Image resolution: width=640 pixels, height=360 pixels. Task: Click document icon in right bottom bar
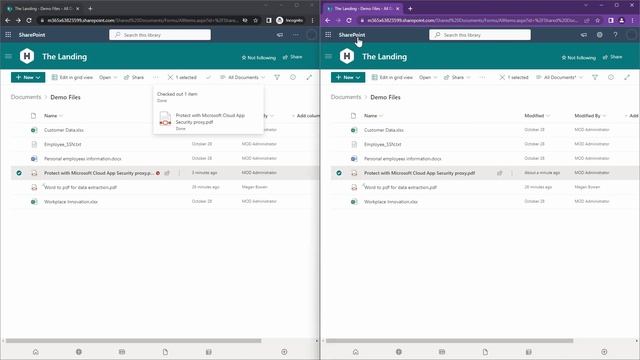coord(485,352)
